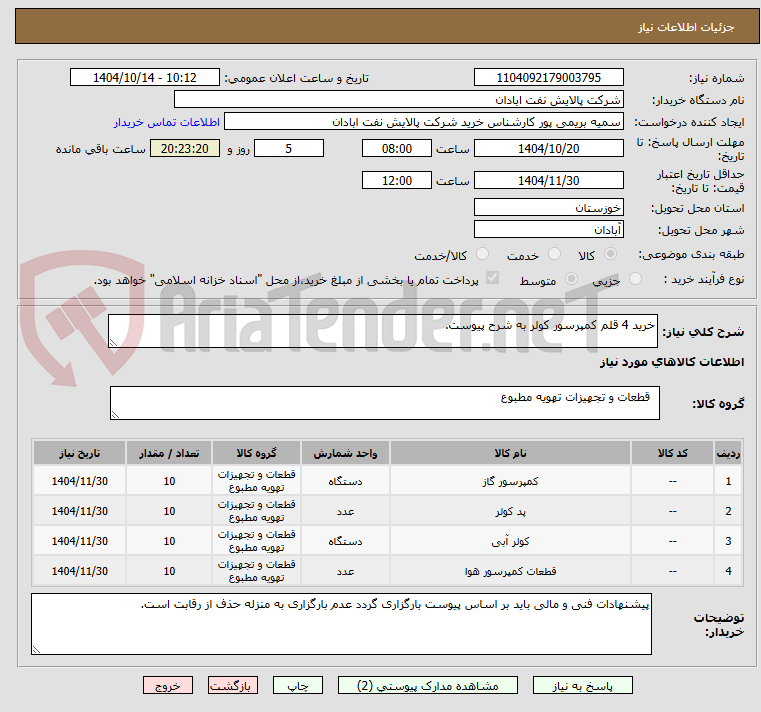This screenshot has height=712, width=761.
Task: Click the ایجاد کننده درخواست field
Action: click(x=424, y=122)
